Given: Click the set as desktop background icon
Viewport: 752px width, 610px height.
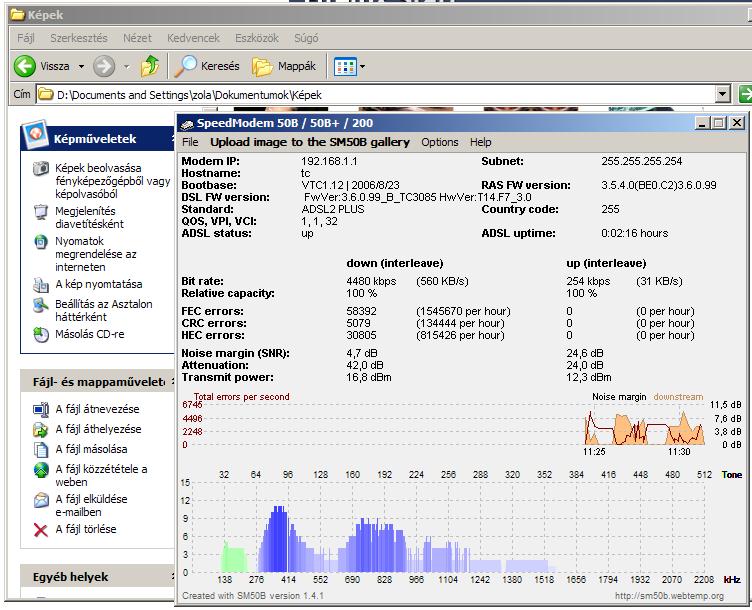Looking at the screenshot, I should coord(41,305).
